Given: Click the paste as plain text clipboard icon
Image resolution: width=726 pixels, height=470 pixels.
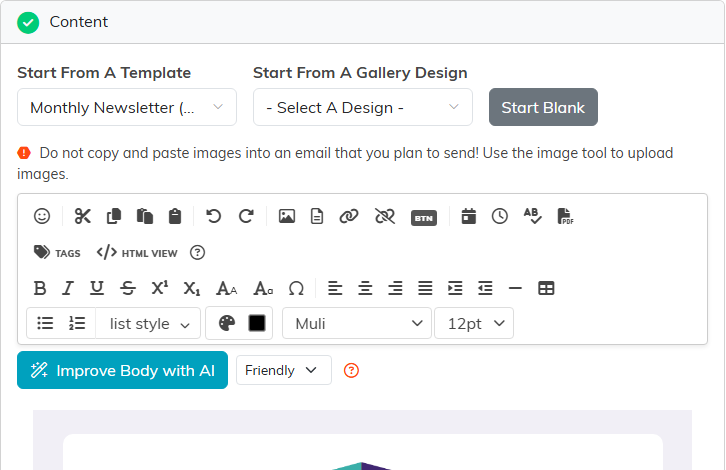Looking at the screenshot, I should [x=175, y=216].
